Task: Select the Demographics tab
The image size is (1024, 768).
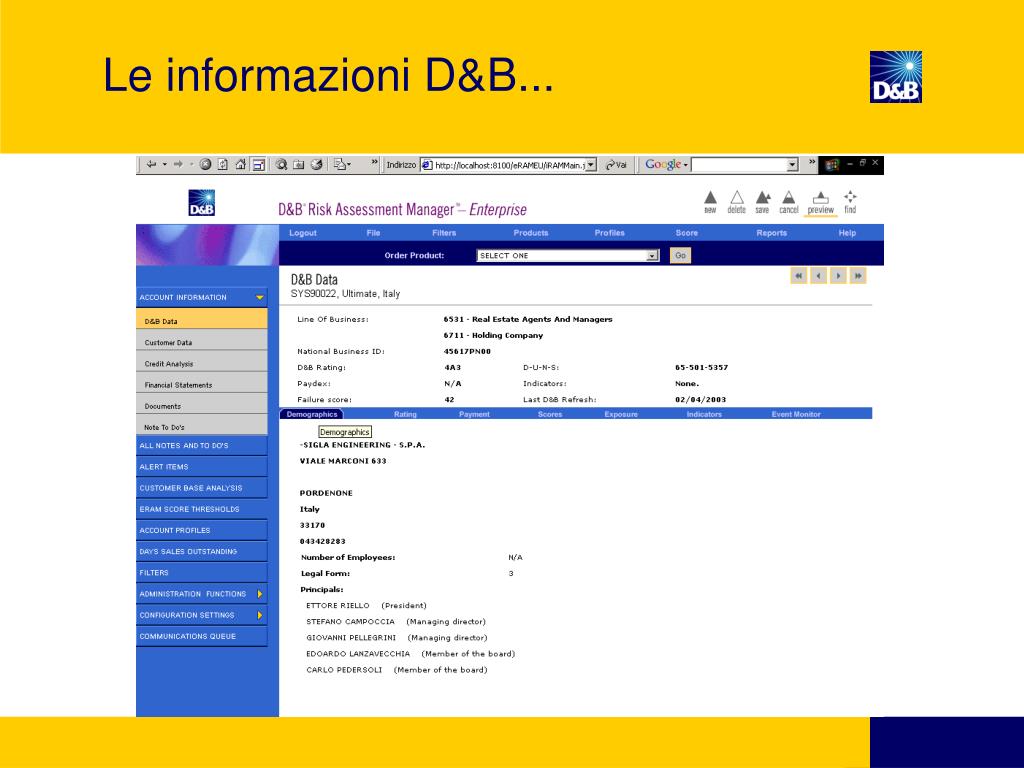Action: click(312, 414)
